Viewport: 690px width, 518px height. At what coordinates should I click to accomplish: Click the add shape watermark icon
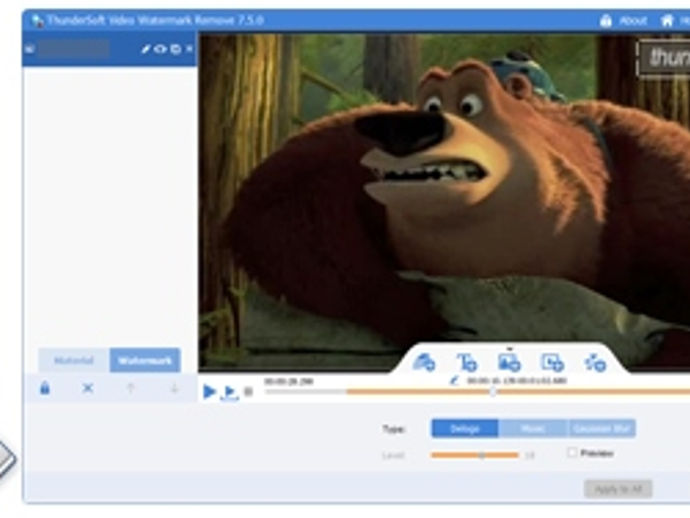(595, 363)
